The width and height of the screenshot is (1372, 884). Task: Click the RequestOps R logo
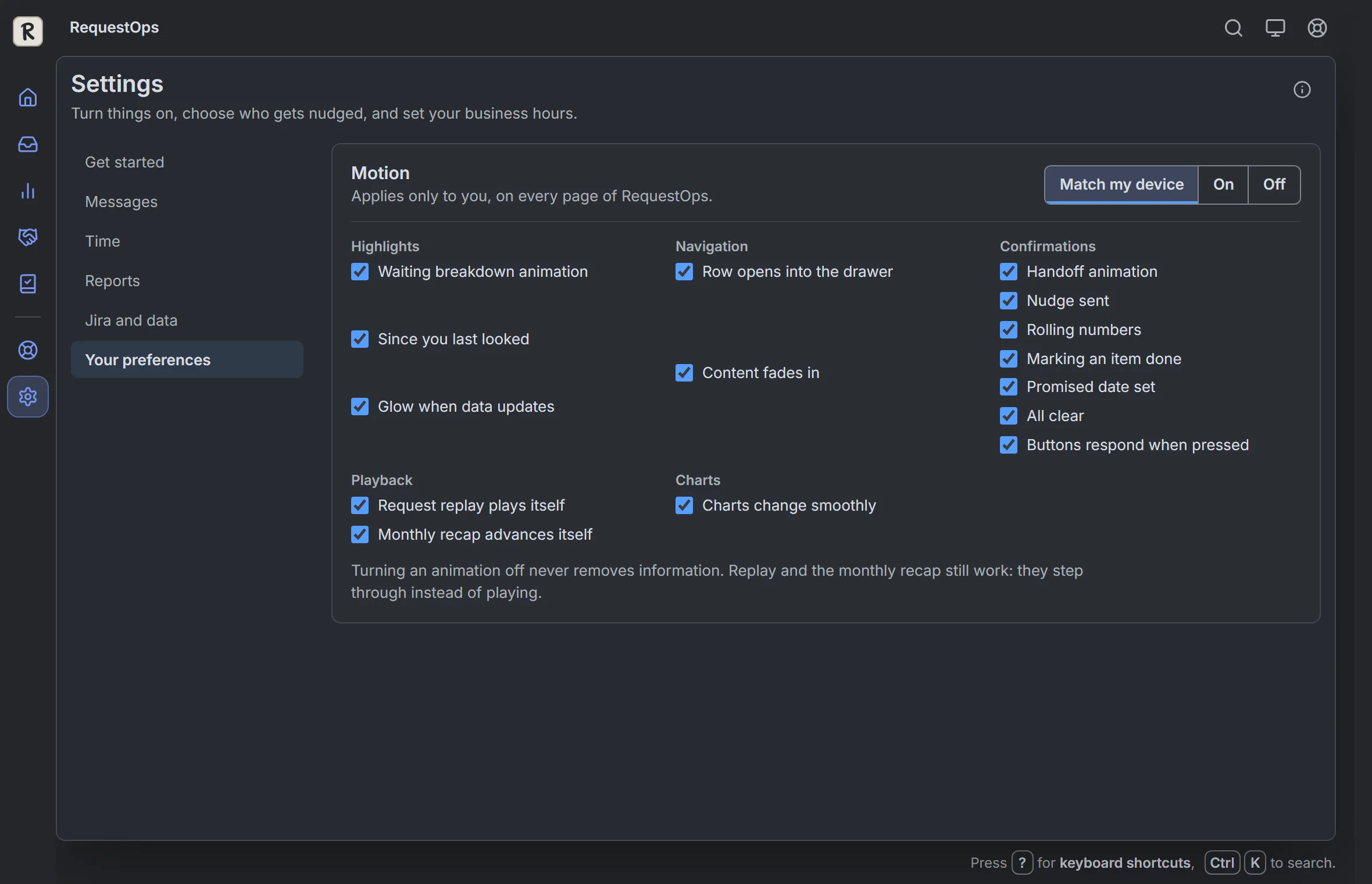28,31
